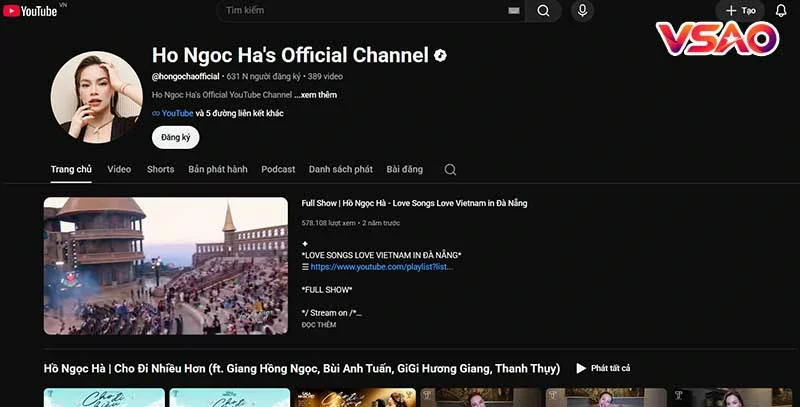Click the */ Stream on /* description line
This screenshot has width=800, height=407.
(x=332, y=313)
